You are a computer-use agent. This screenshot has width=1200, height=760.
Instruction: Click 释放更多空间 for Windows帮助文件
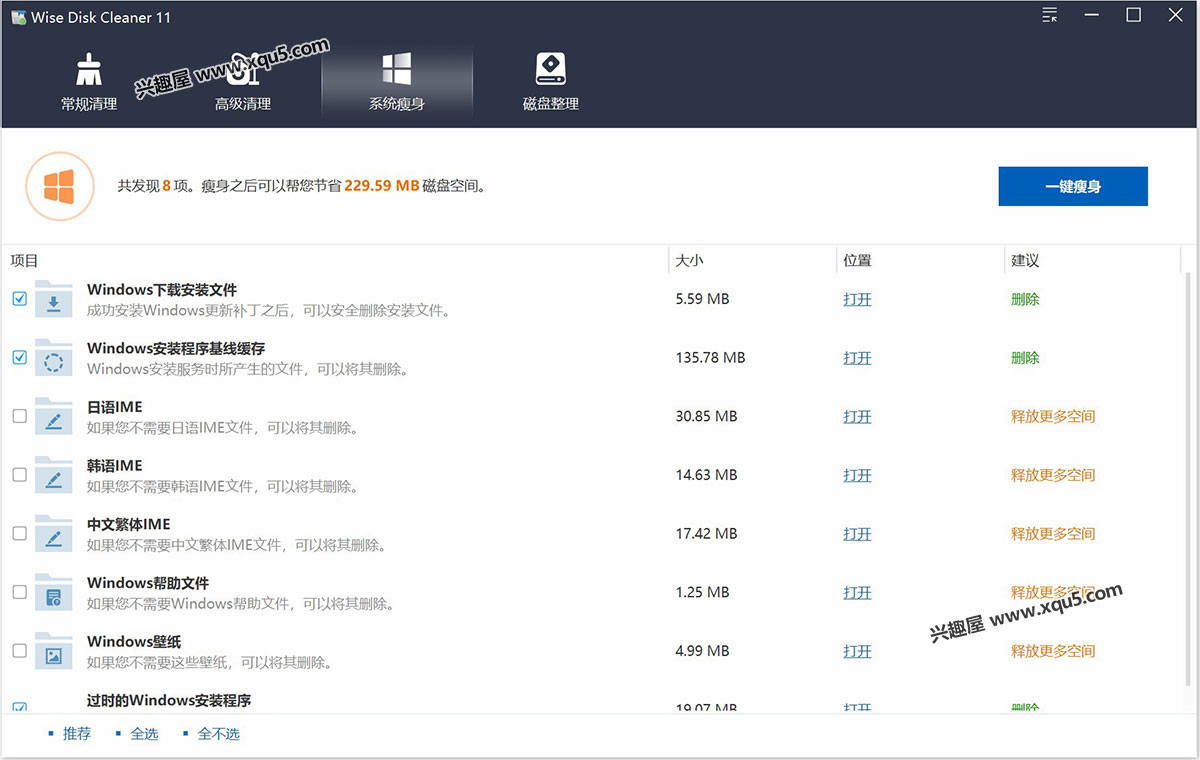tap(1053, 592)
